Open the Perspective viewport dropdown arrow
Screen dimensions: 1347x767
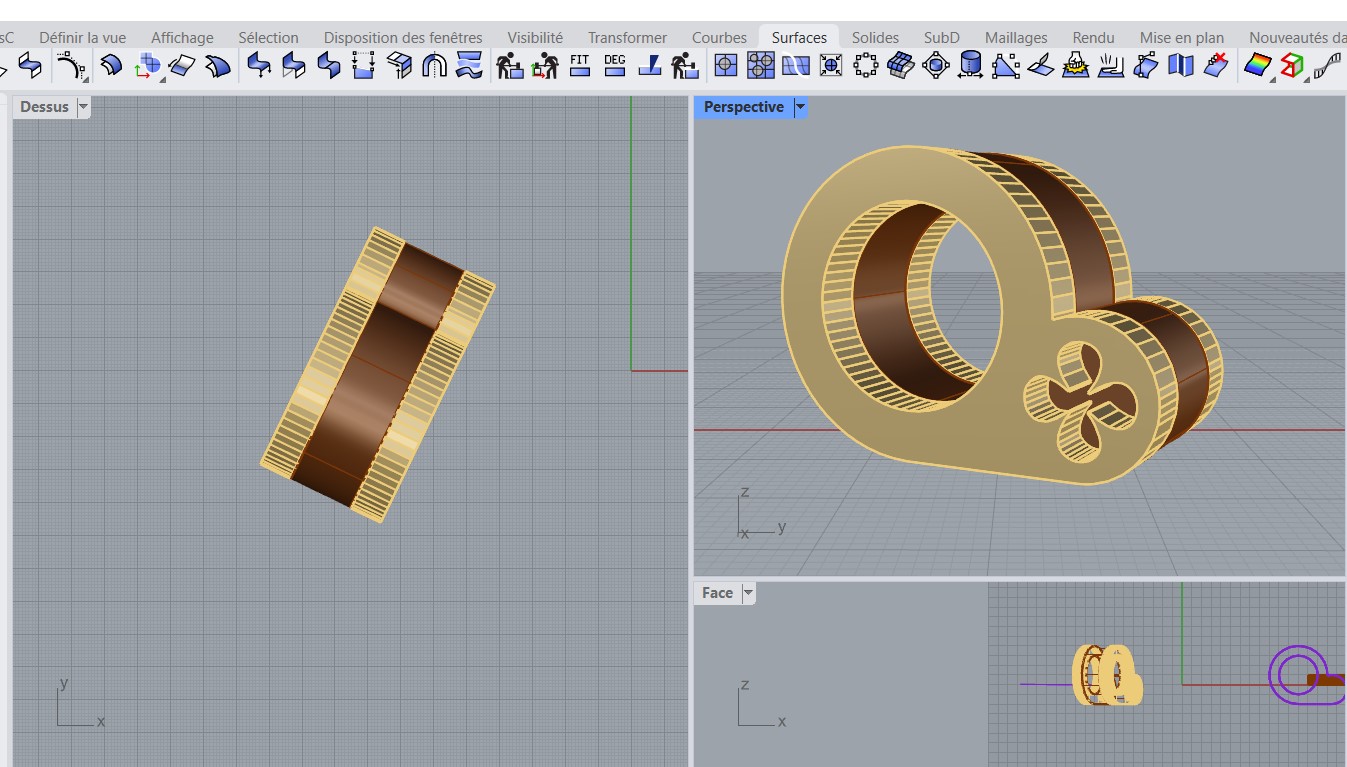pyautogui.click(x=800, y=107)
